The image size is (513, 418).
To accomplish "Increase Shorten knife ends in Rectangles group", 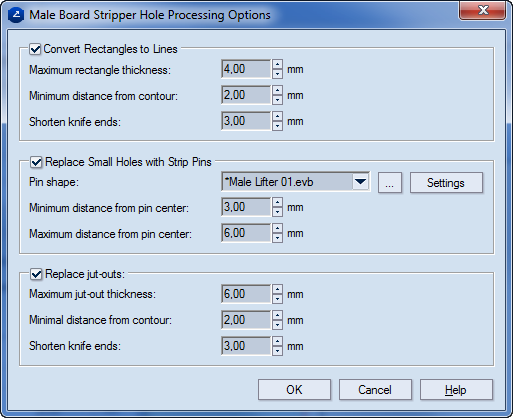I will point(277,116).
